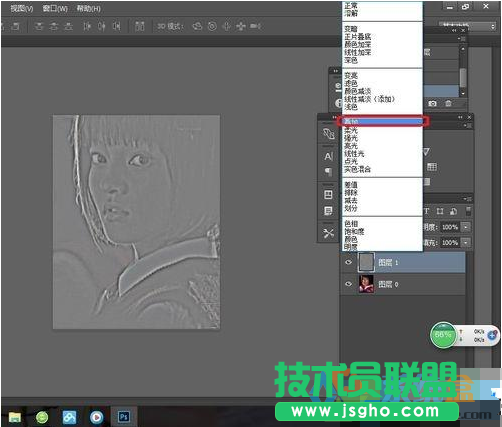Choose 实色混合 blend mode
Image resolution: width=502 pixels, height=427 pixels.
click(357, 169)
